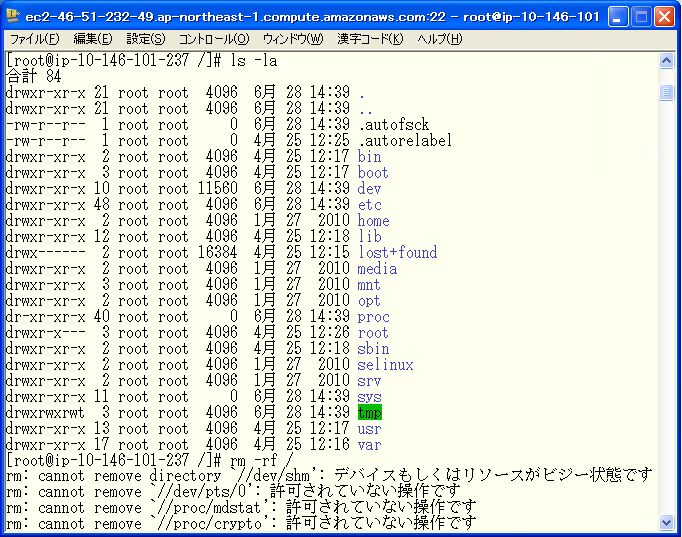
Task: Click the dev directory name
Action: click(x=370, y=189)
